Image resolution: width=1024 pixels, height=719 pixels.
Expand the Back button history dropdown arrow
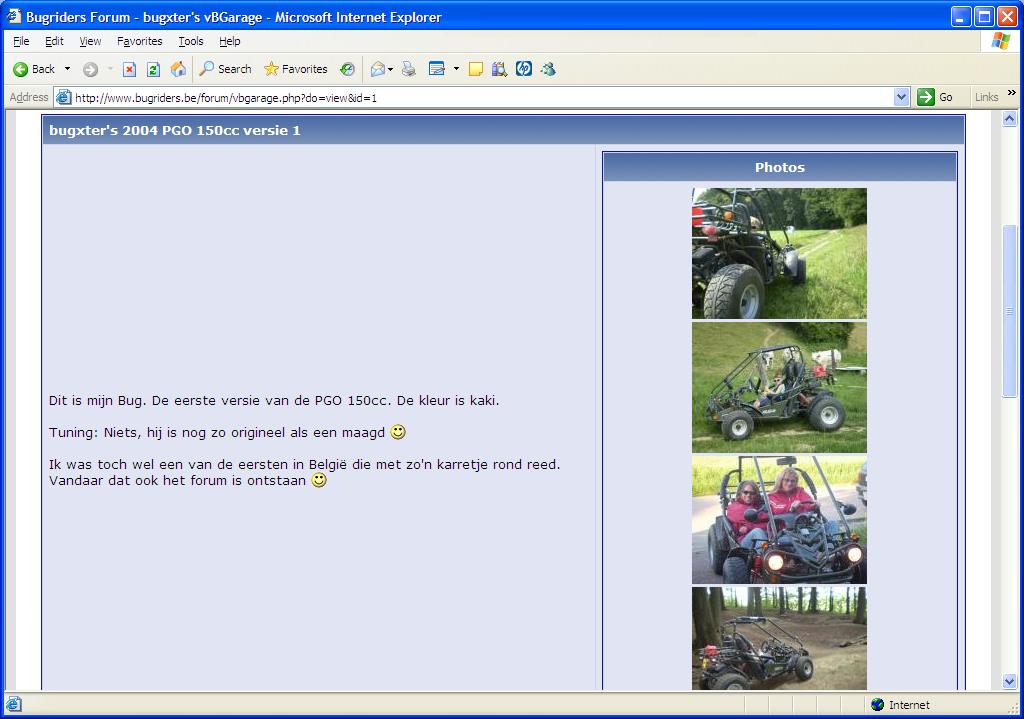68,69
